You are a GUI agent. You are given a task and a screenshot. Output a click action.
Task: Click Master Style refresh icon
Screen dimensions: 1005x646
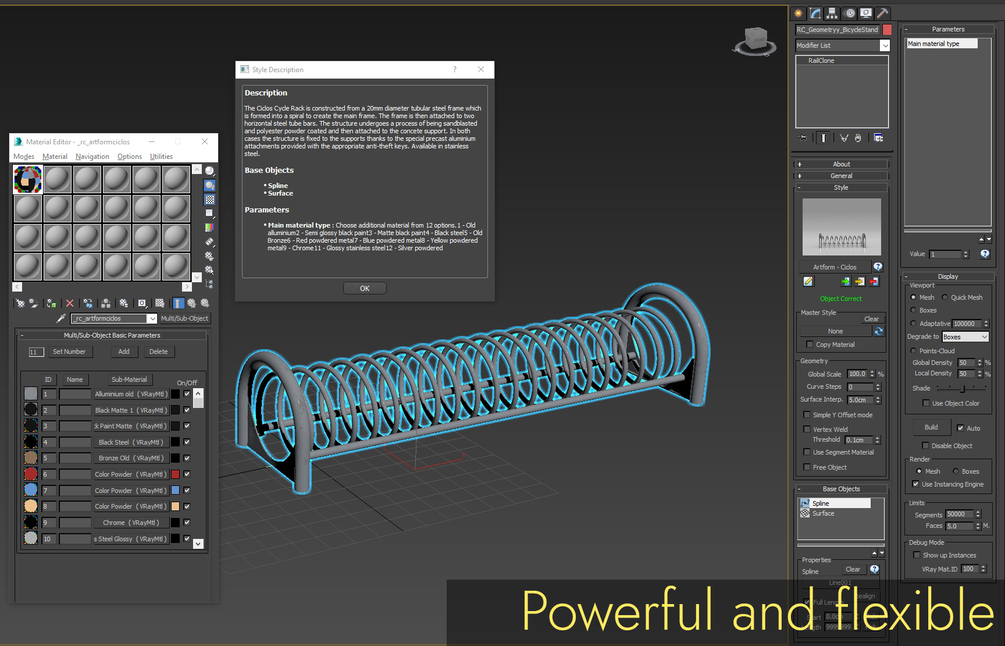[878, 331]
